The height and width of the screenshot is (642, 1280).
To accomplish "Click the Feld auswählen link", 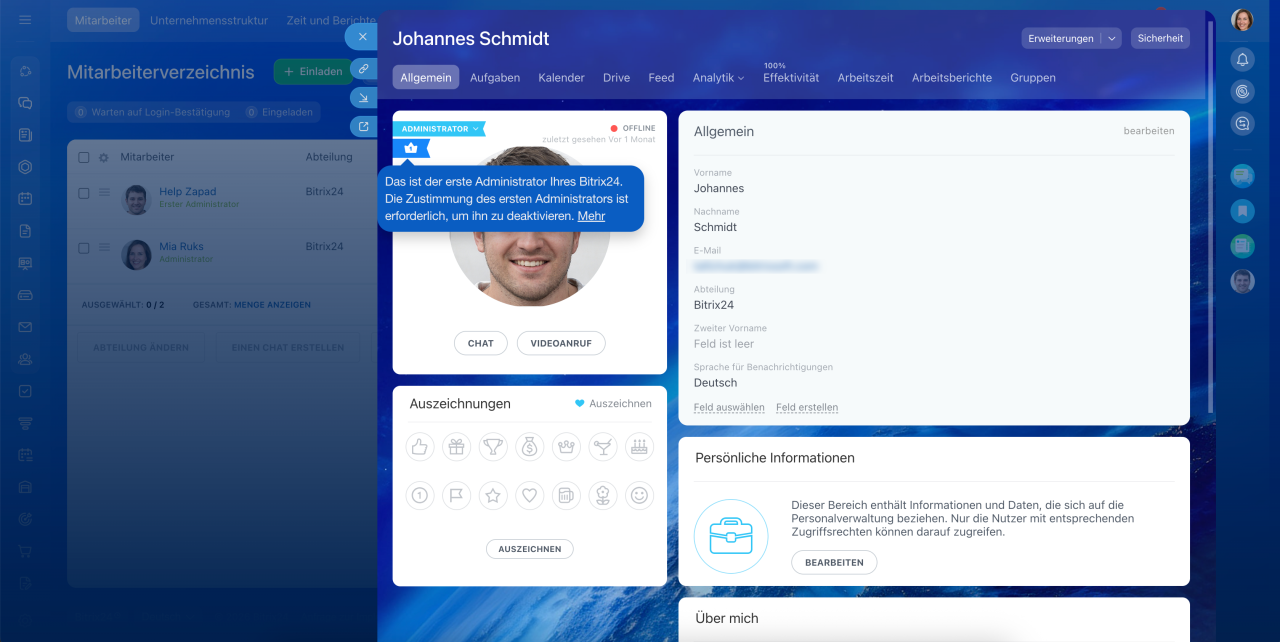I will tap(729, 408).
